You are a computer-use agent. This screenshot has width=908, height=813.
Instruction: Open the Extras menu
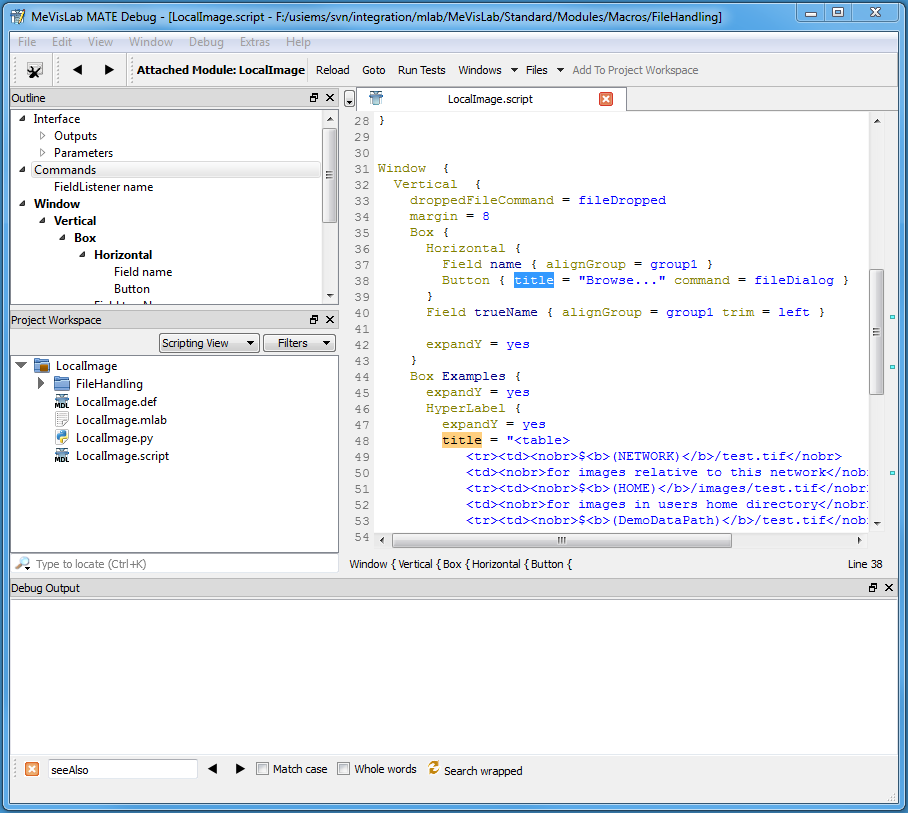255,42
